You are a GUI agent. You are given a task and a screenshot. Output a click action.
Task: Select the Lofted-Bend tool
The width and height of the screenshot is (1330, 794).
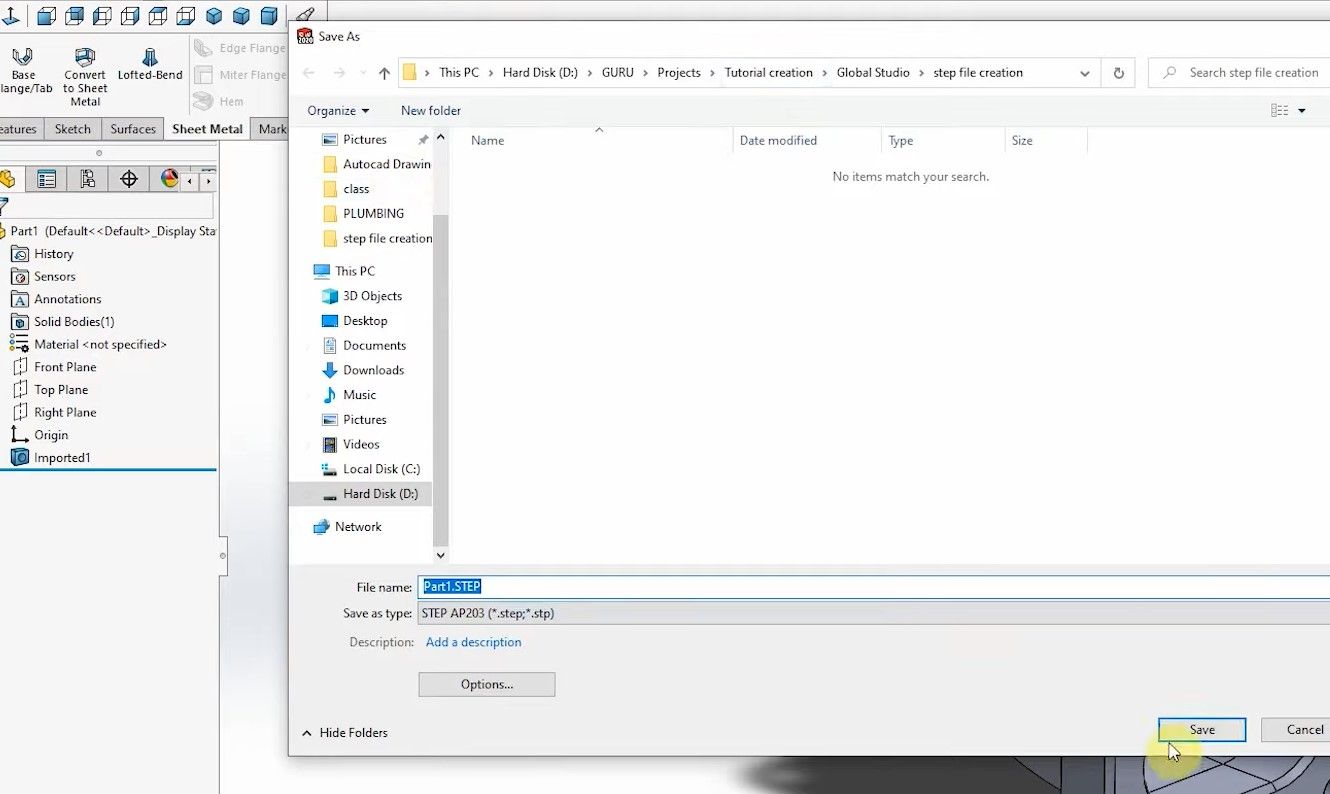tap(150, 65)
